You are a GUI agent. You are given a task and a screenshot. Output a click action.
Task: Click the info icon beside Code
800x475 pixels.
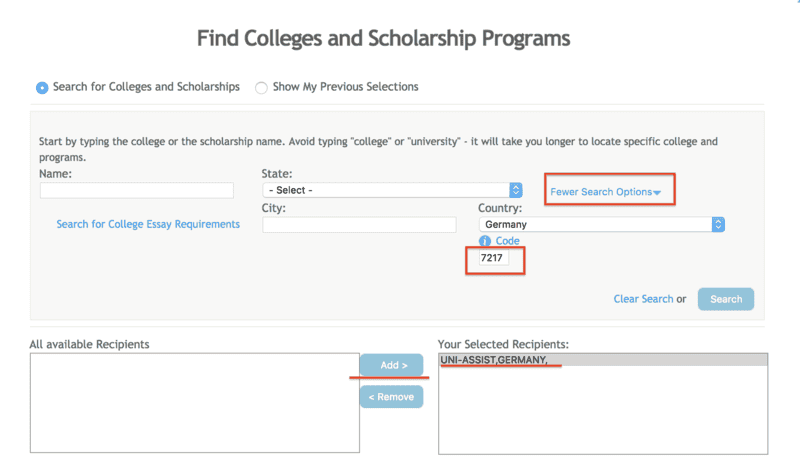485,241
